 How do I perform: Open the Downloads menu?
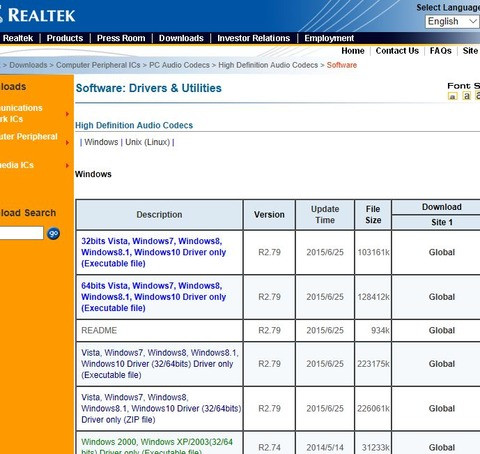[x=181, y=38]
